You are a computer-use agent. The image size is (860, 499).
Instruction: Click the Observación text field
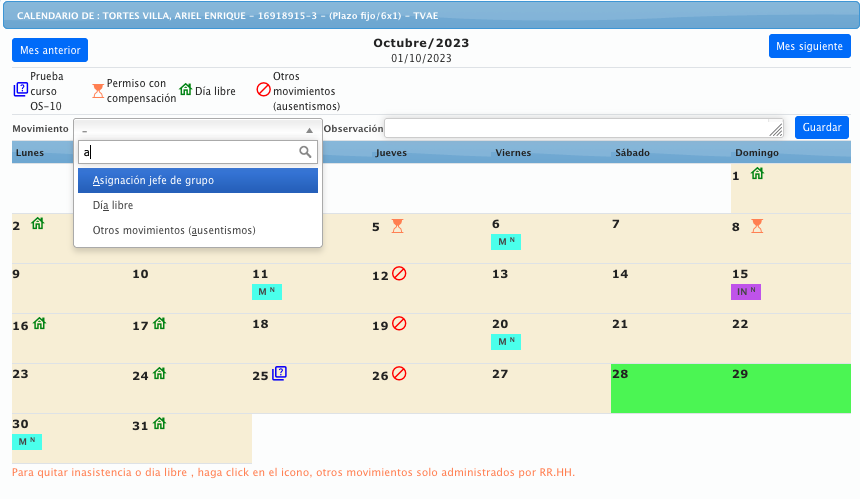point(575,128)
